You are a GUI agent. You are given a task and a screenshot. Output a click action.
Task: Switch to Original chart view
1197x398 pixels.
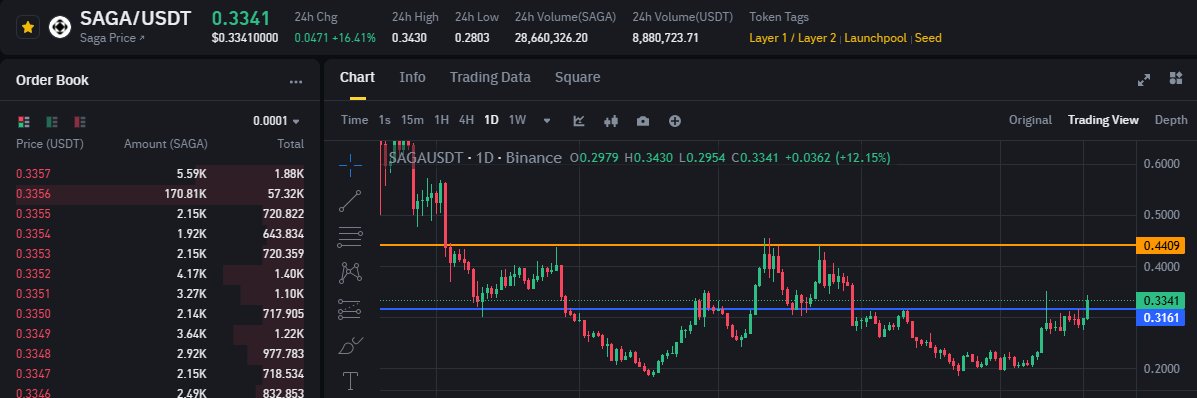click(x=1031, y=120)
